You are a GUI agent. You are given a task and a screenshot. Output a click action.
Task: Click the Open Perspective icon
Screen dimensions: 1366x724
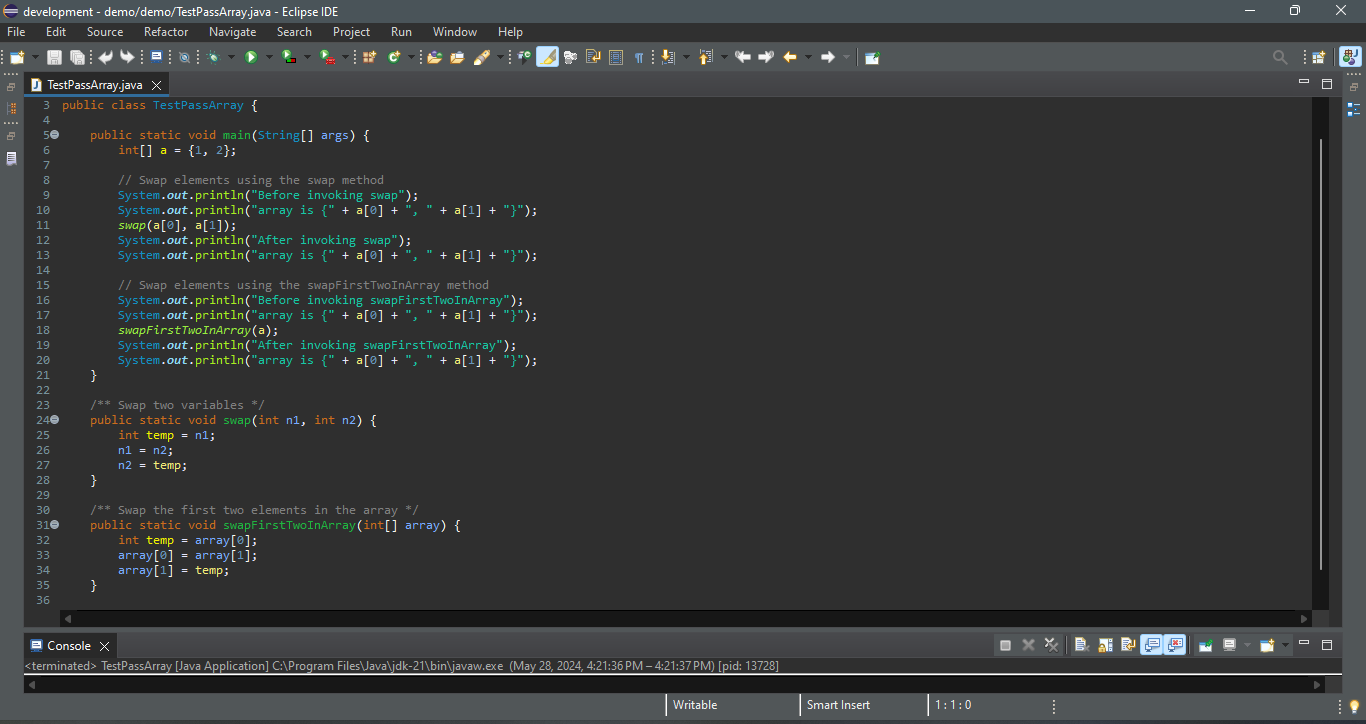(1318, 57)
